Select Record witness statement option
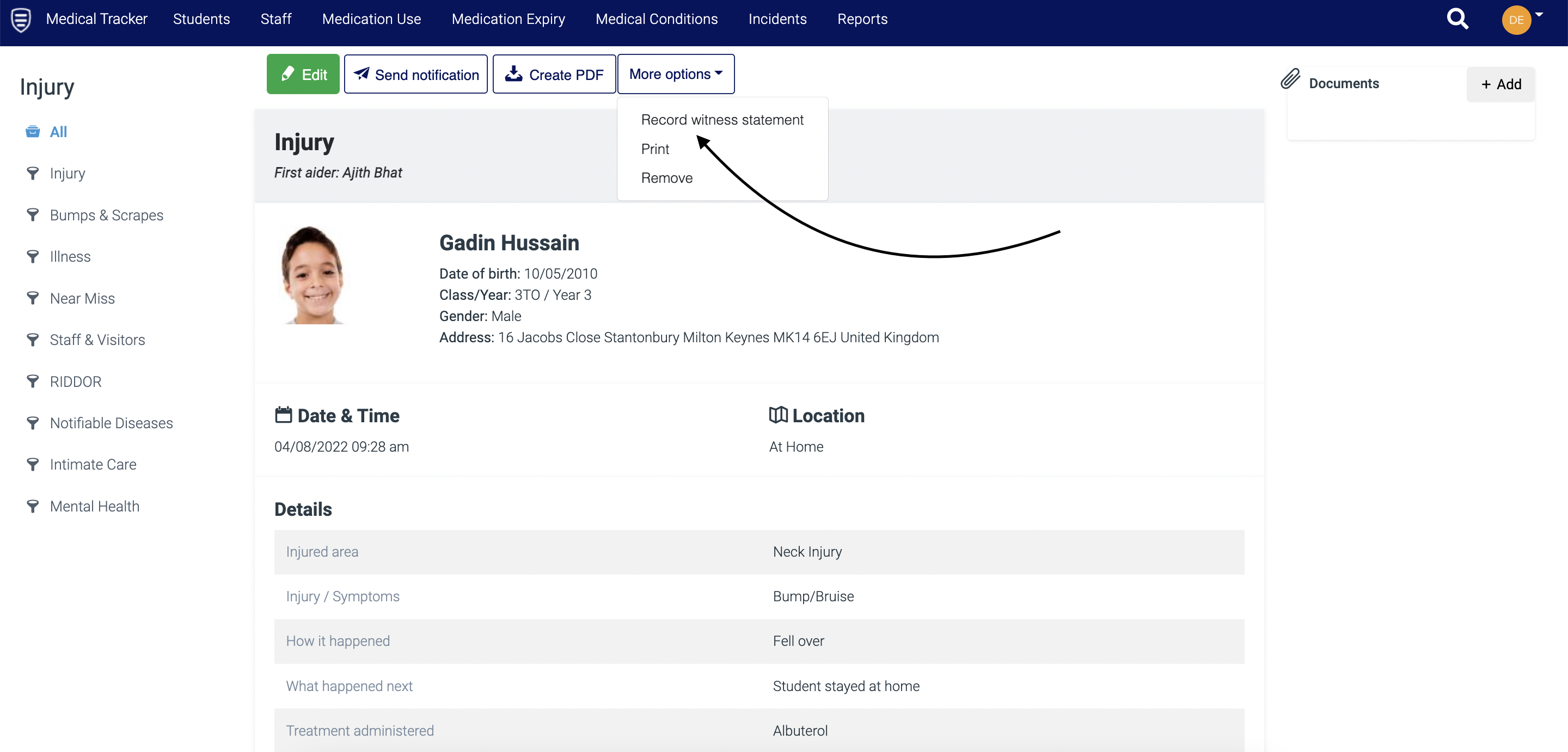Viewport: 1568px width, 752px height. 722,119
